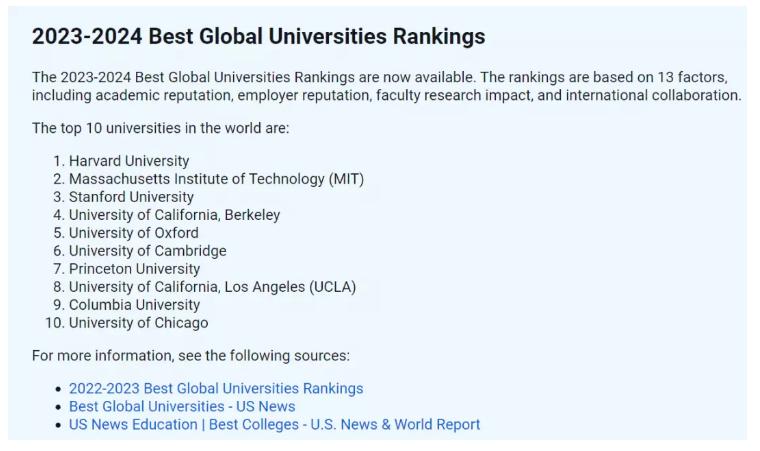The height and width of the screenshot is (451, 760).
Task: Click the (UCLA) abbreviation in the list
Action: (332, 287)
